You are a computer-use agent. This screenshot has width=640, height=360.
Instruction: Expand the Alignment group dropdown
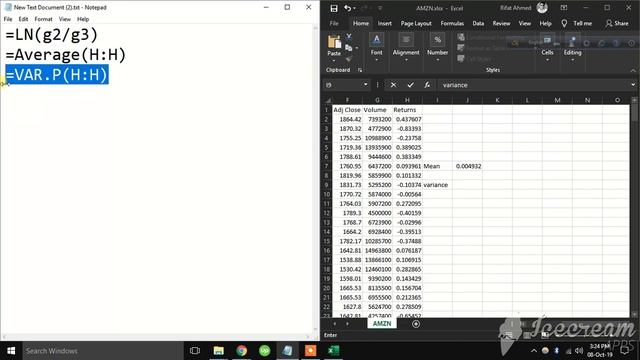pyautogui.click(x=406, y=60)
